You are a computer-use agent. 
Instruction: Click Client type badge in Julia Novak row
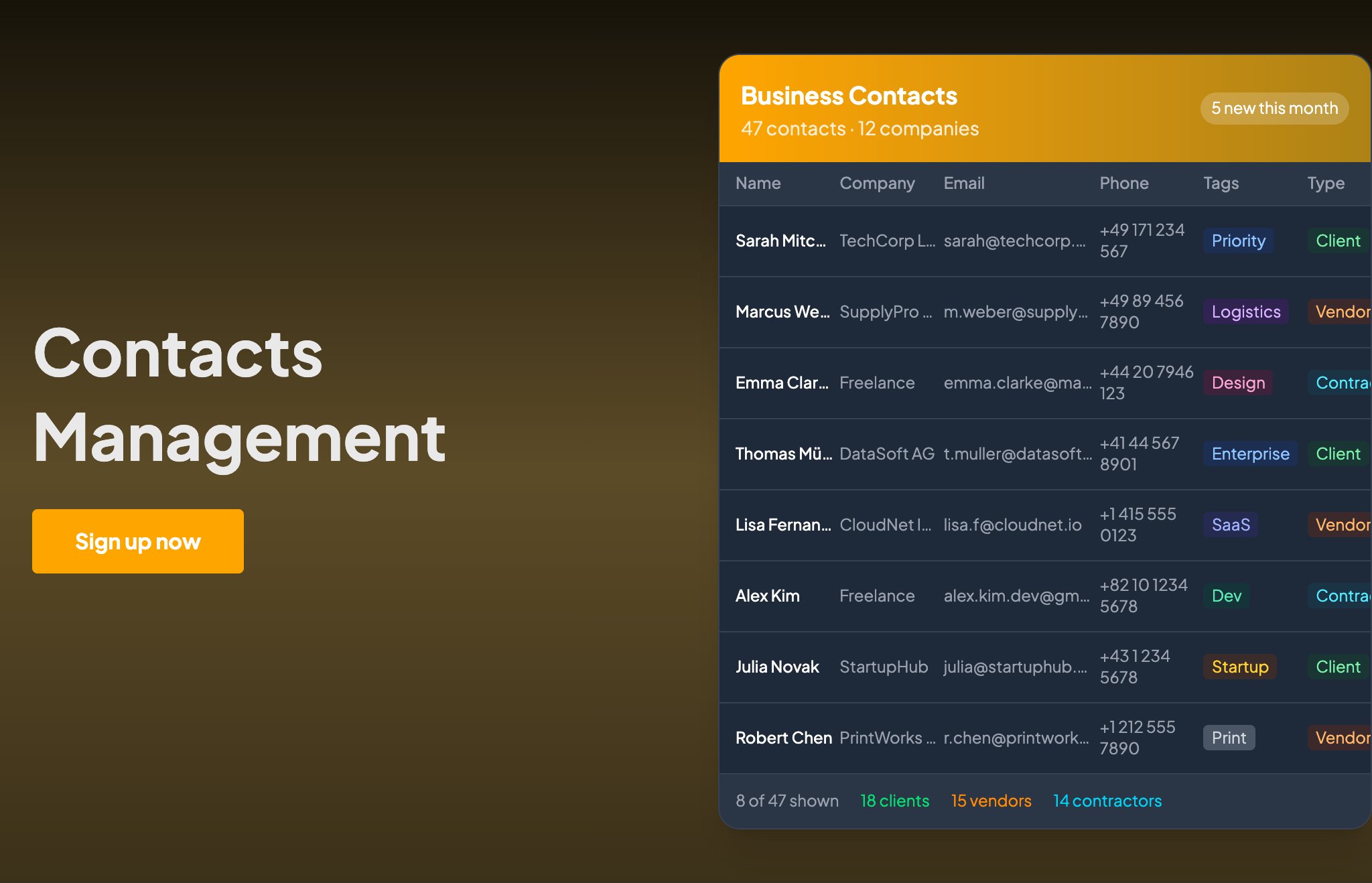click(1338, 667)
